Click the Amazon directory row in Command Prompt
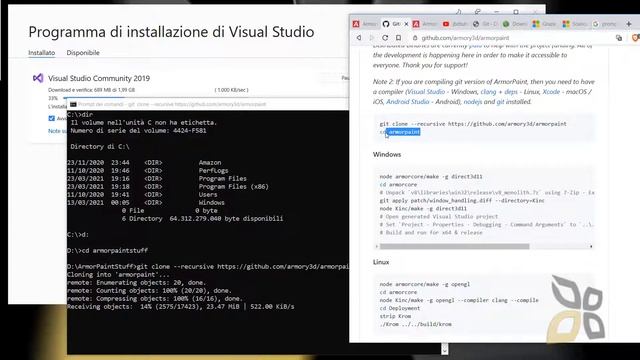 [x=144, y=162]
